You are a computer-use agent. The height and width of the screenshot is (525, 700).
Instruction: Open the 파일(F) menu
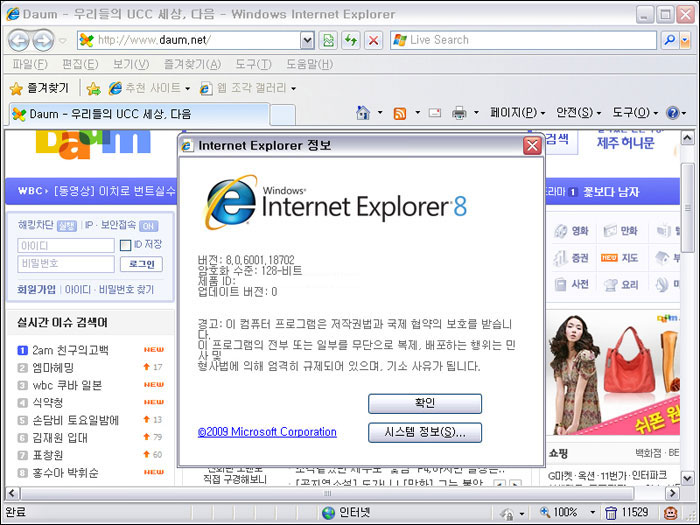(x=30, y=65)
